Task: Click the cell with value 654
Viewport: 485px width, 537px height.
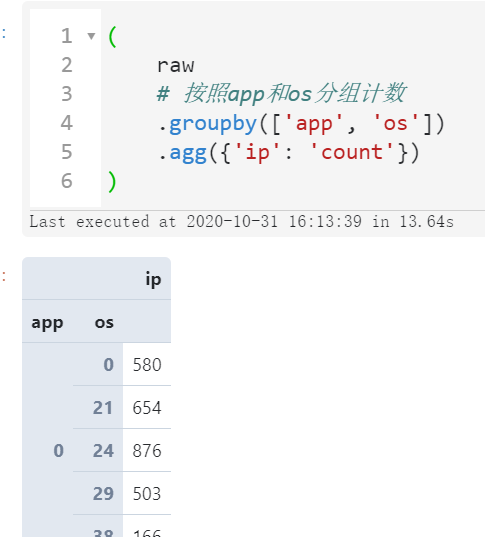Action: [x=147, y=407]
